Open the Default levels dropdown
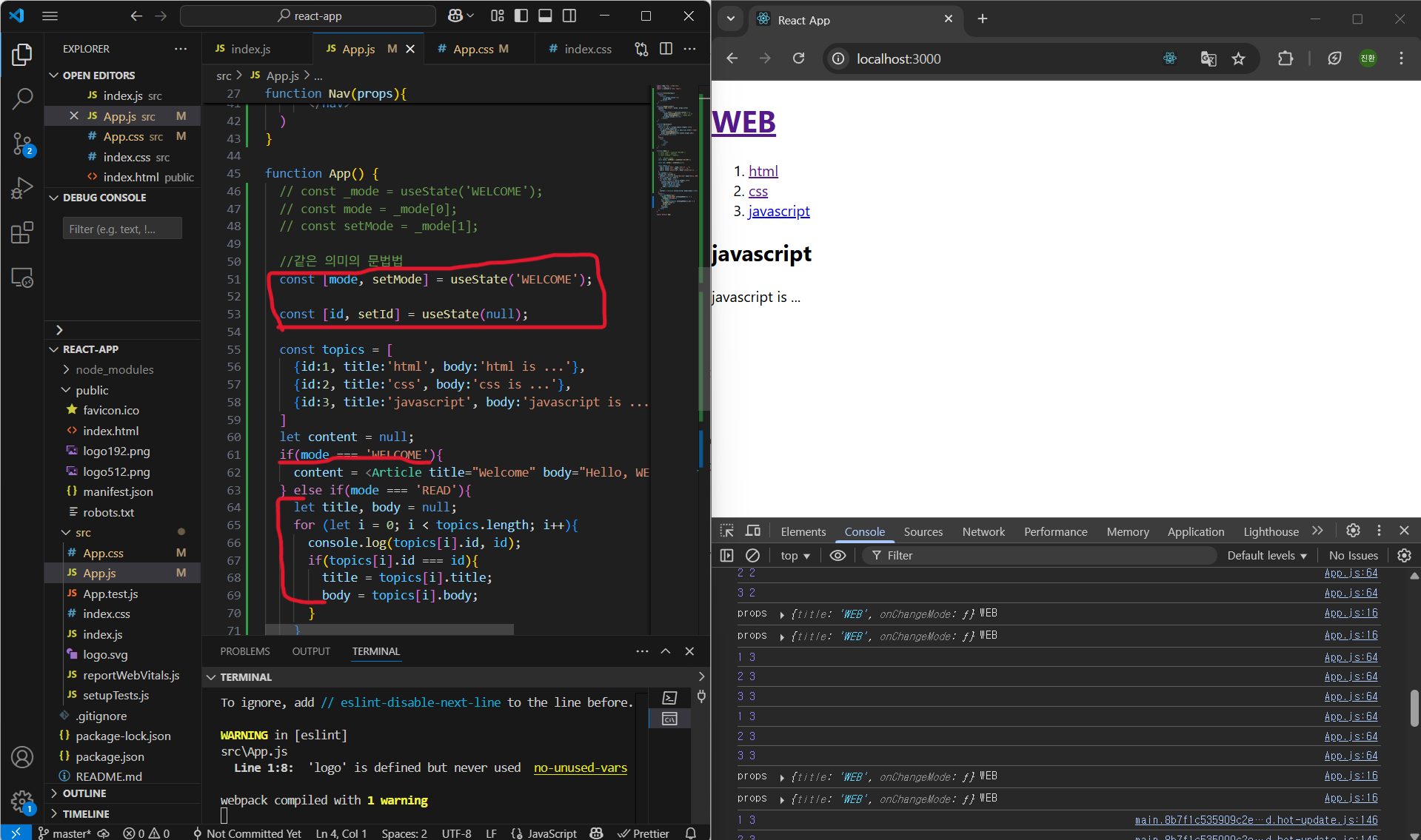 click(x=1266, y=555)
